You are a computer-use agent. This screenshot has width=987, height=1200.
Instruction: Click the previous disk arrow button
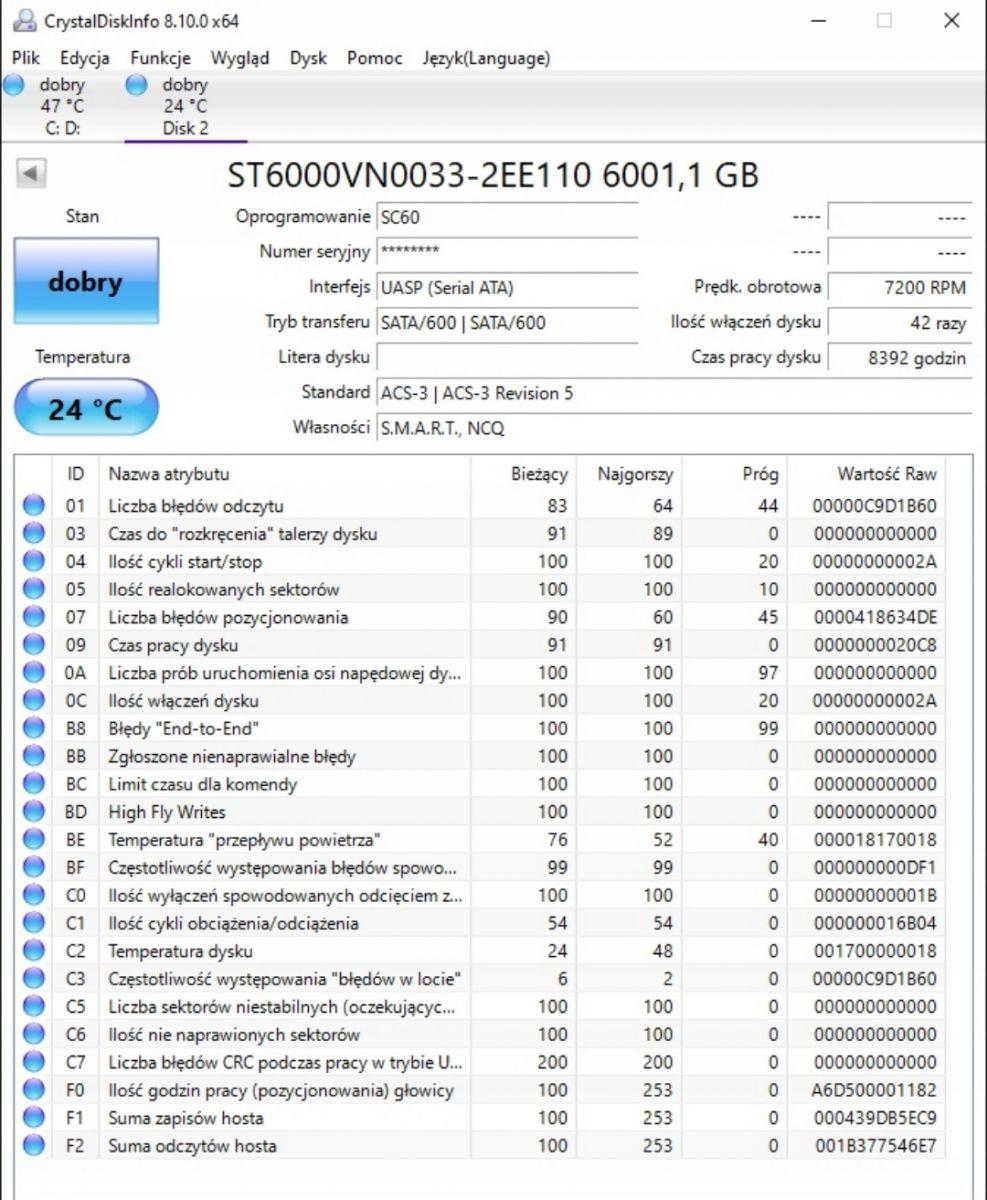(x=31, y=174)
